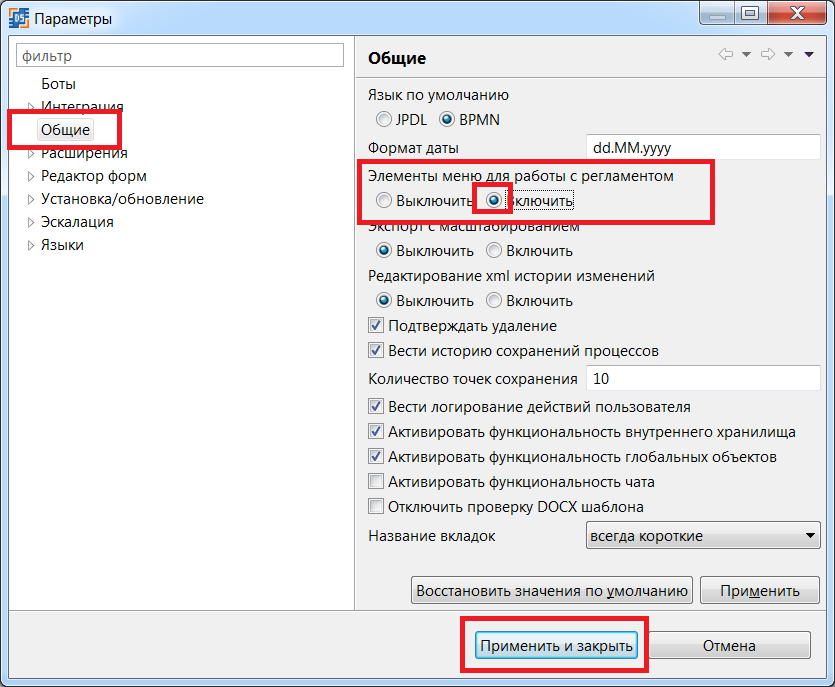
Task: Enable the chat functionality checkbox
Action: click(x=376, y=481)
